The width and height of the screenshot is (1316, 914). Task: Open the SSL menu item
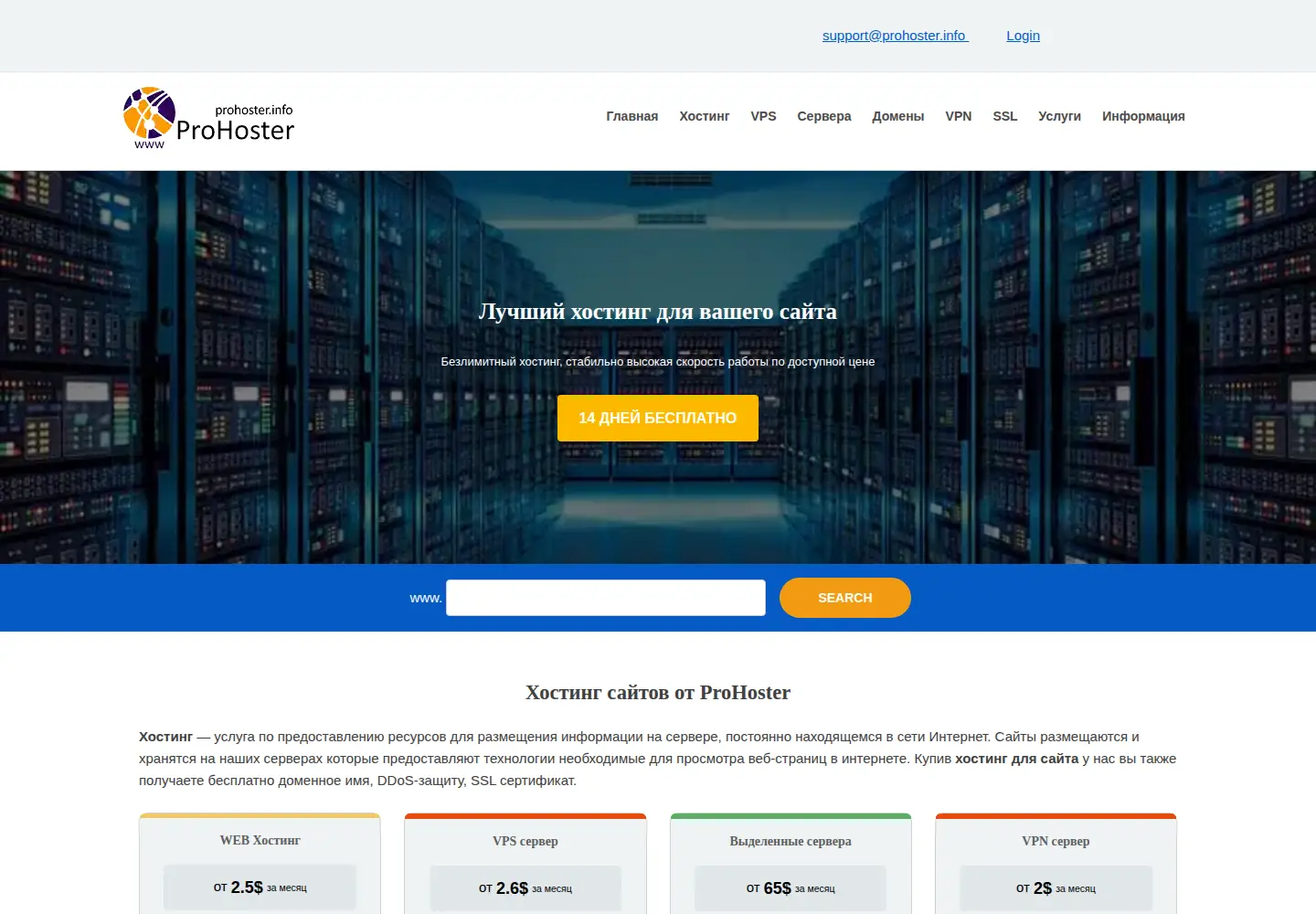[1004, 116]
